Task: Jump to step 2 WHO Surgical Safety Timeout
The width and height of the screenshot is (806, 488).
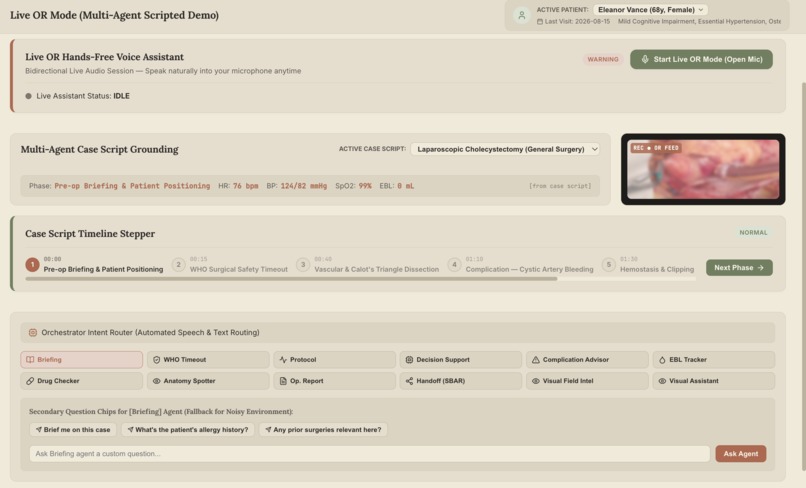Action: [x=230, y=265]
